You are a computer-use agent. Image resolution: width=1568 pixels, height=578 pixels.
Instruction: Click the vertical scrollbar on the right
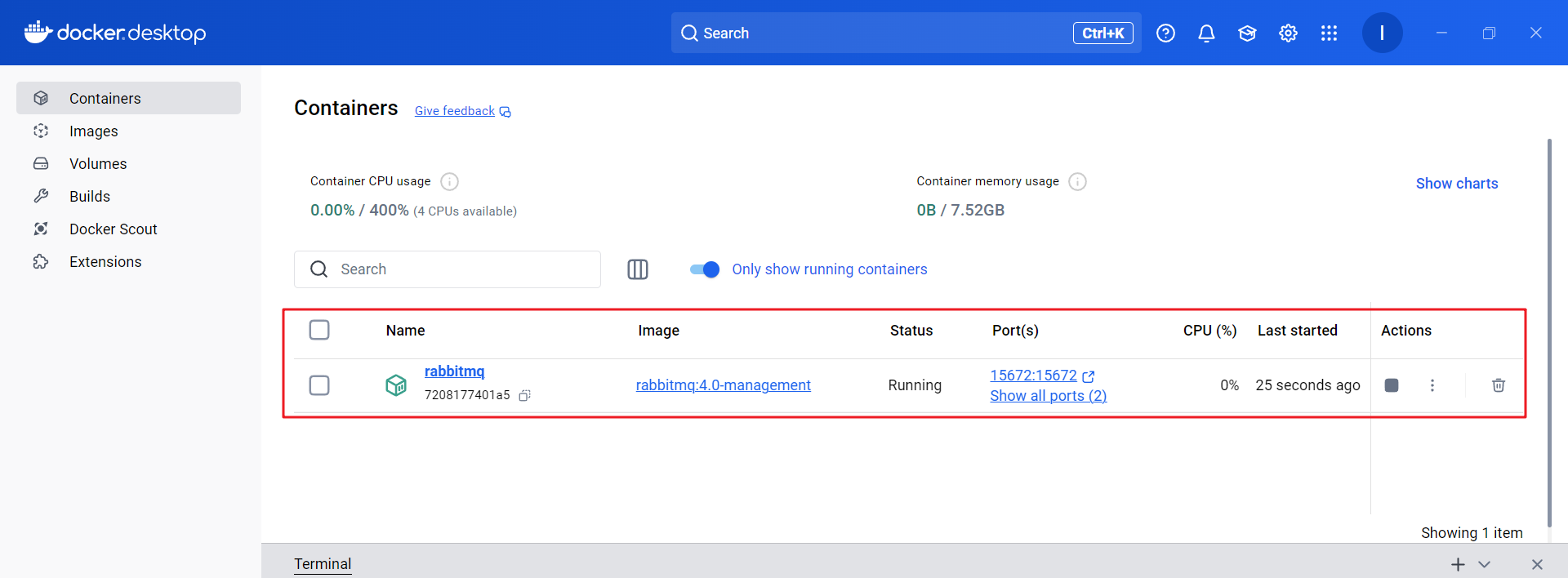1549,333
